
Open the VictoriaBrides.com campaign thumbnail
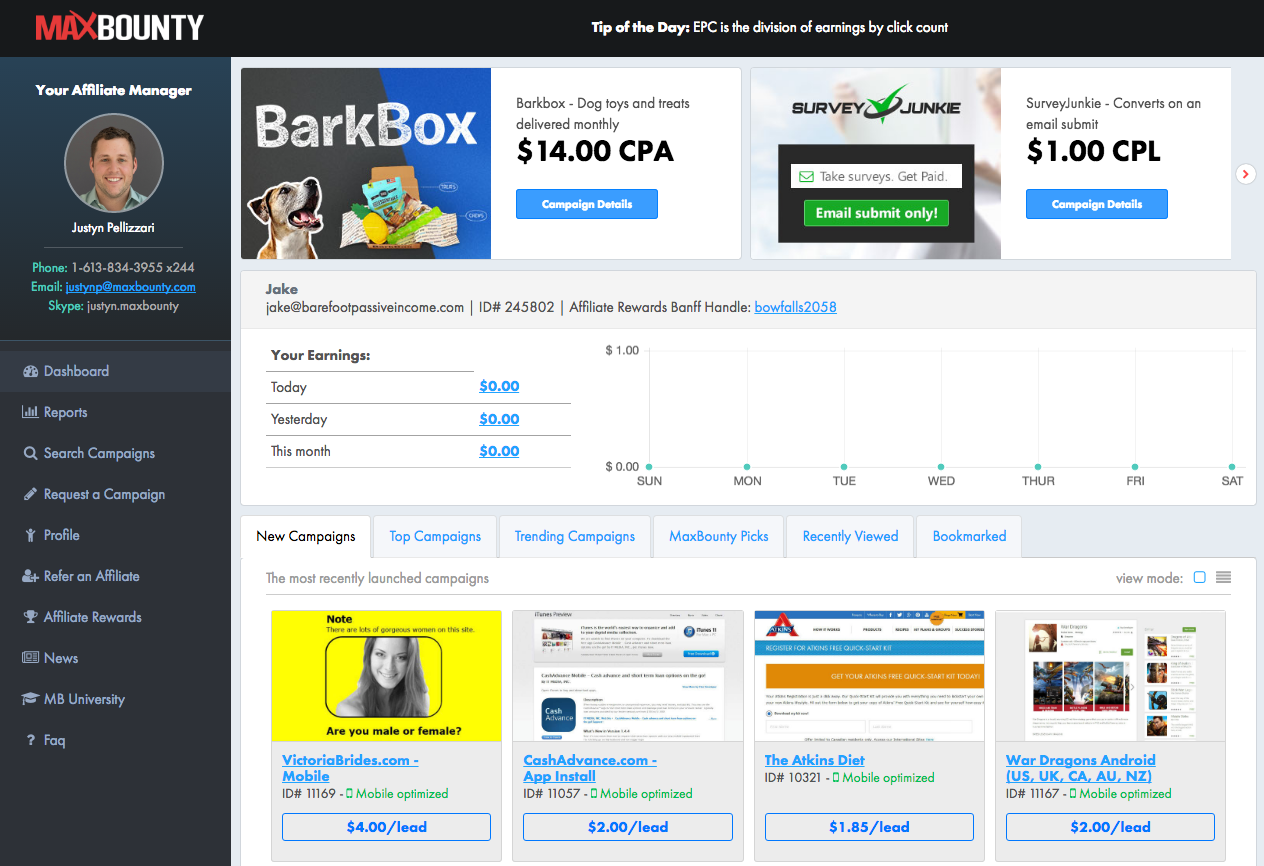(x=386, y=676)
